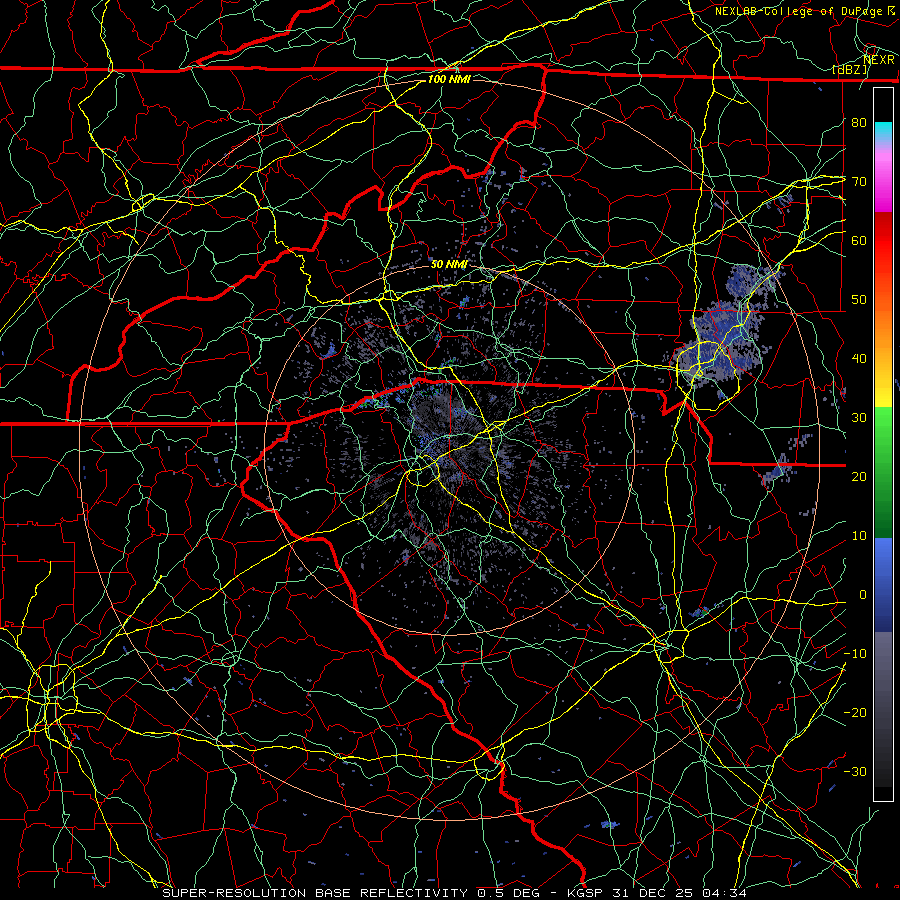This screenshot has height=900, width=900.
Task: Click the 20 dBZ scale value
Action: pos(859,476)
